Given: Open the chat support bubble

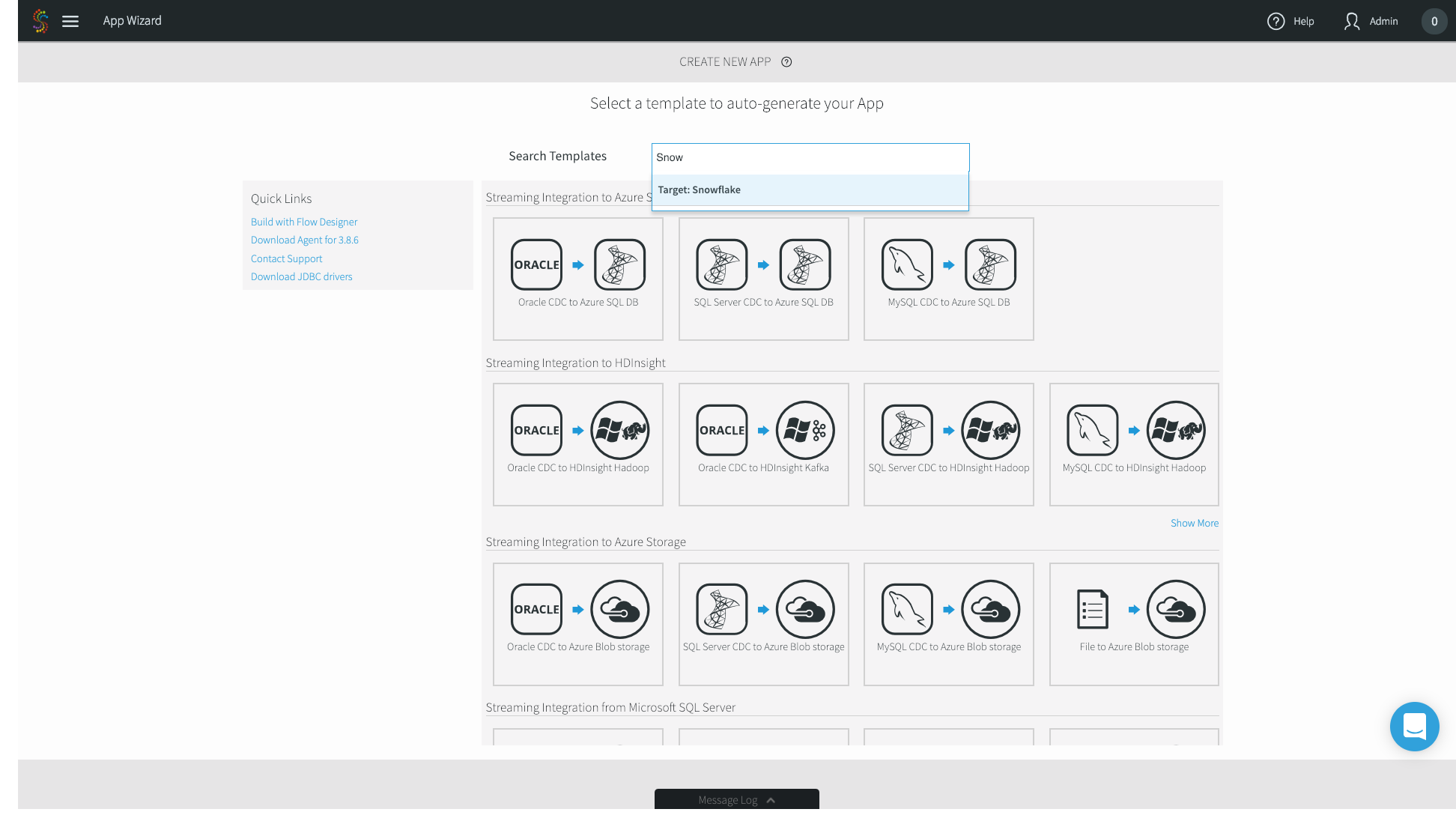Looking at the screenshot, I should (x=1414, y=726).
